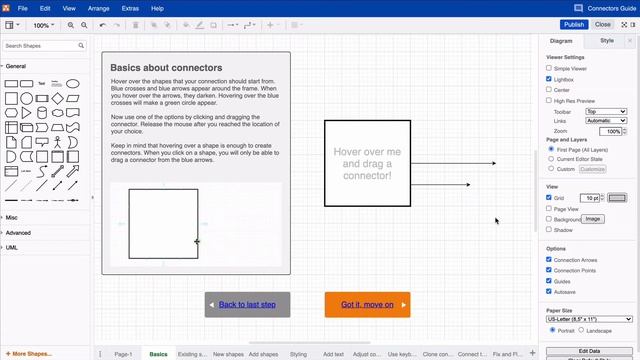Viewport: 640px width, 360px height.
Task: Select the diamond shape in General
Action: click(58, 98)
